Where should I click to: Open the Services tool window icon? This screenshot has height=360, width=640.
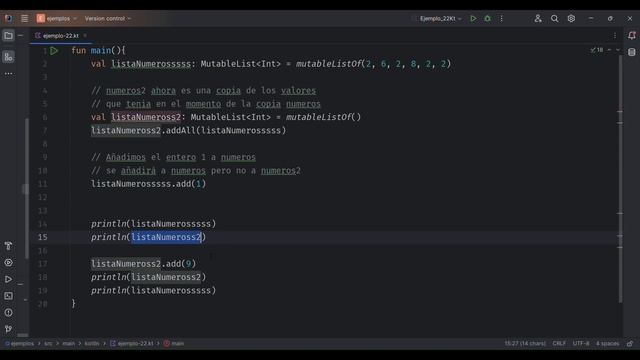coord(8,263)
